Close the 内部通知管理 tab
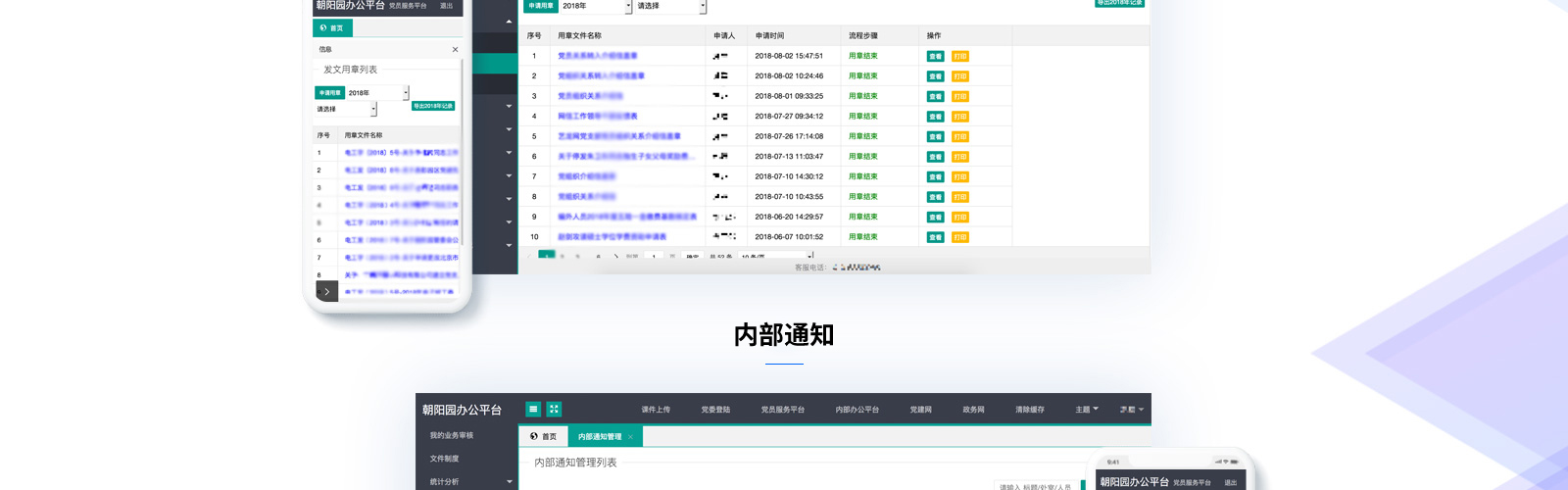This screenshot has width=1568, height=490. [630, 437]
